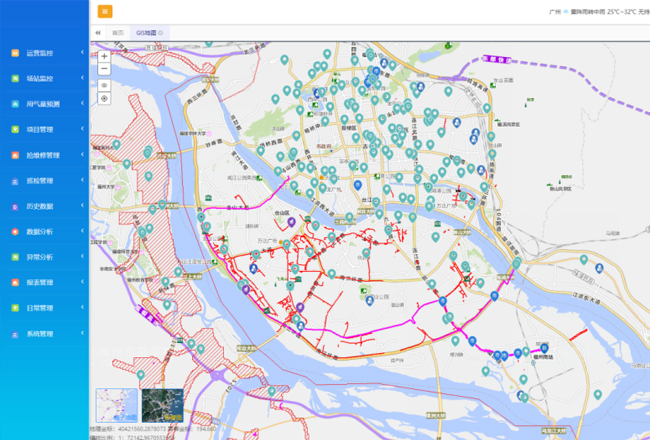650x440 pixels.
Task: Click the orange hamburger menu button
Action: pyautogui.click(x=105, y=12)
